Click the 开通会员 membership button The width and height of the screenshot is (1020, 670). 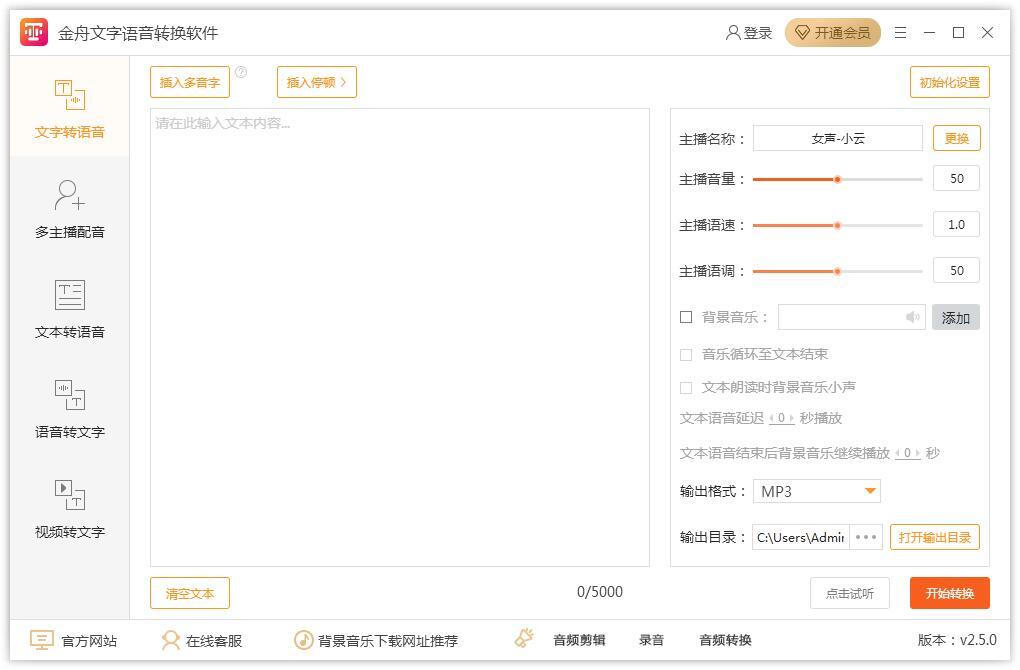pyautogui.click(x=833, y=33)
